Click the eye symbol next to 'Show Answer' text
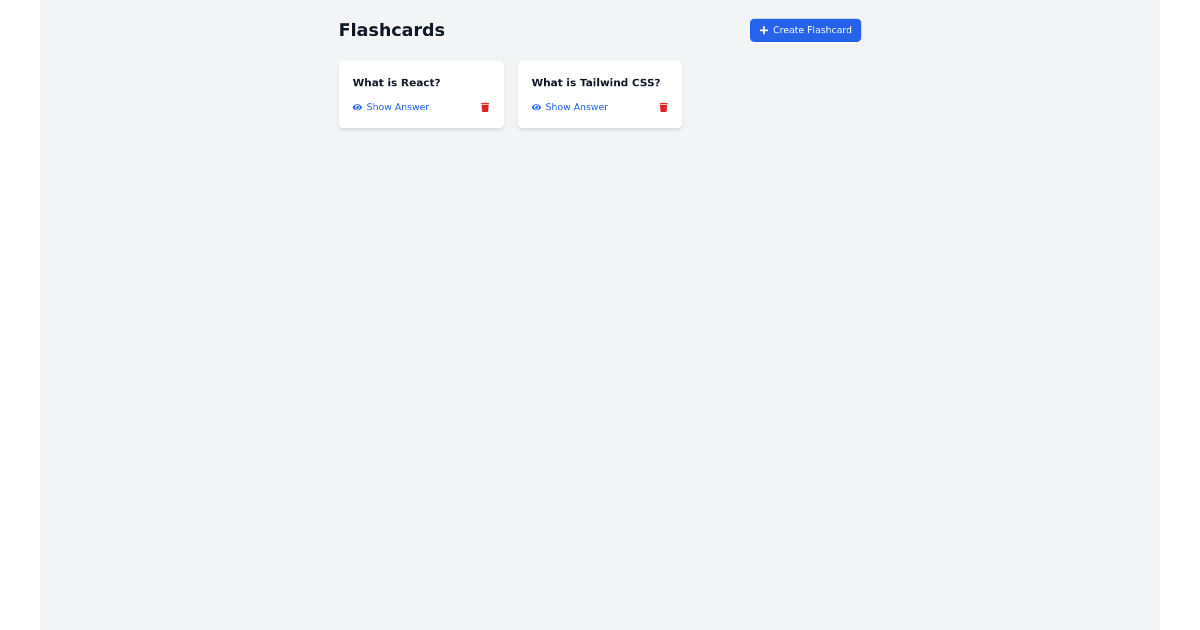The image size is (1200, 630). [x=357, y=107]
